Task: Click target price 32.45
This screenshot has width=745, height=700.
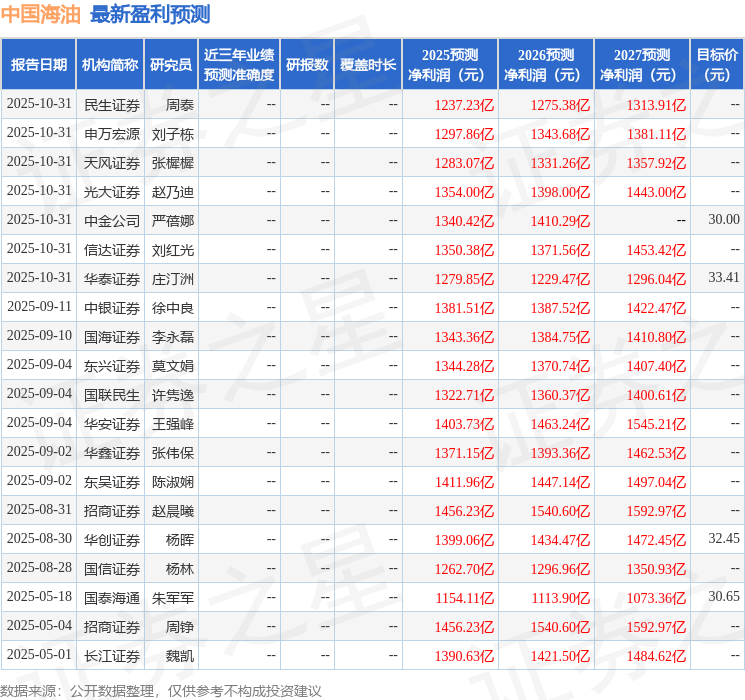Action: coord(724,538)
